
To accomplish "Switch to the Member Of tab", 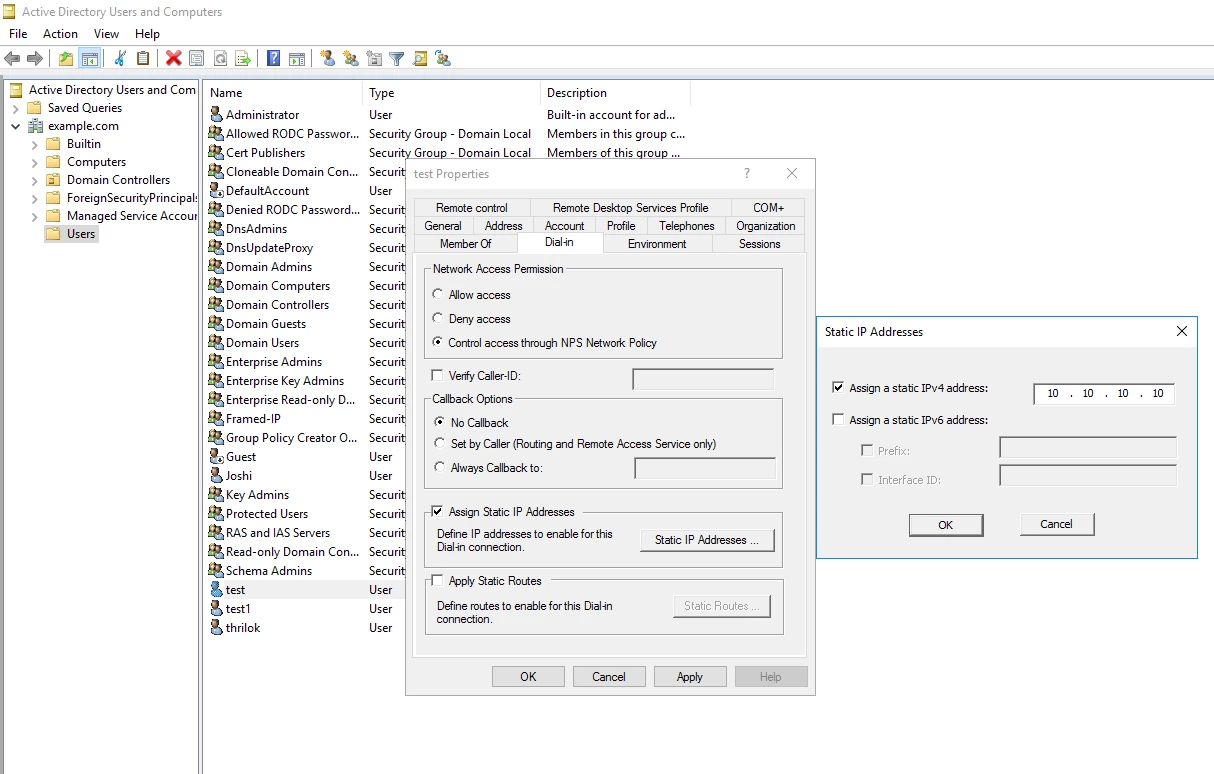I will click(466, 244).
